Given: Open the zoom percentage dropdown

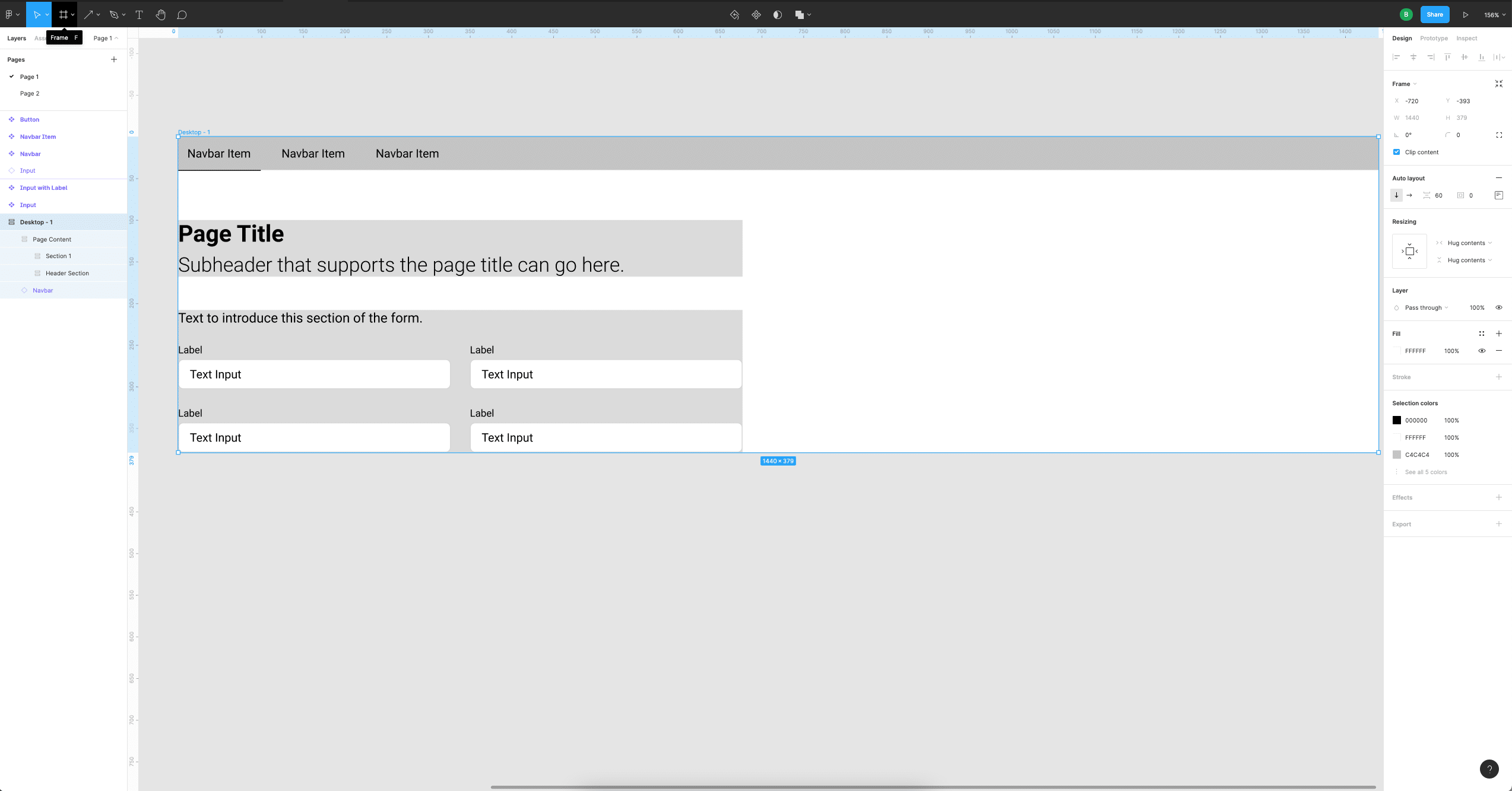Looking at the screenshot, I should tap(1492, 14).
